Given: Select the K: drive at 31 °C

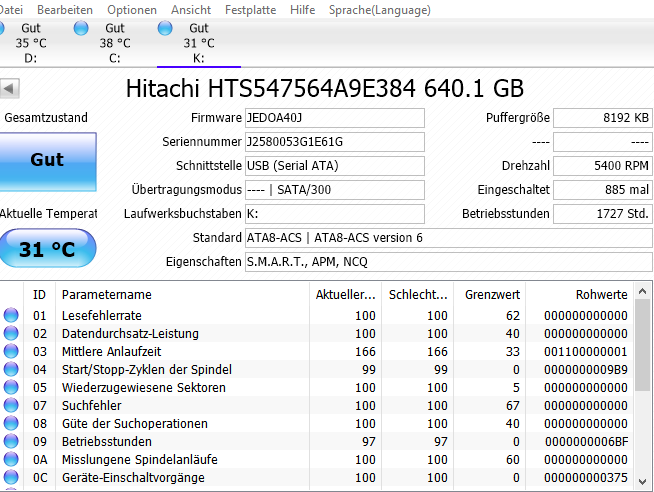Looking at the screenshot, I should [199, 43].
